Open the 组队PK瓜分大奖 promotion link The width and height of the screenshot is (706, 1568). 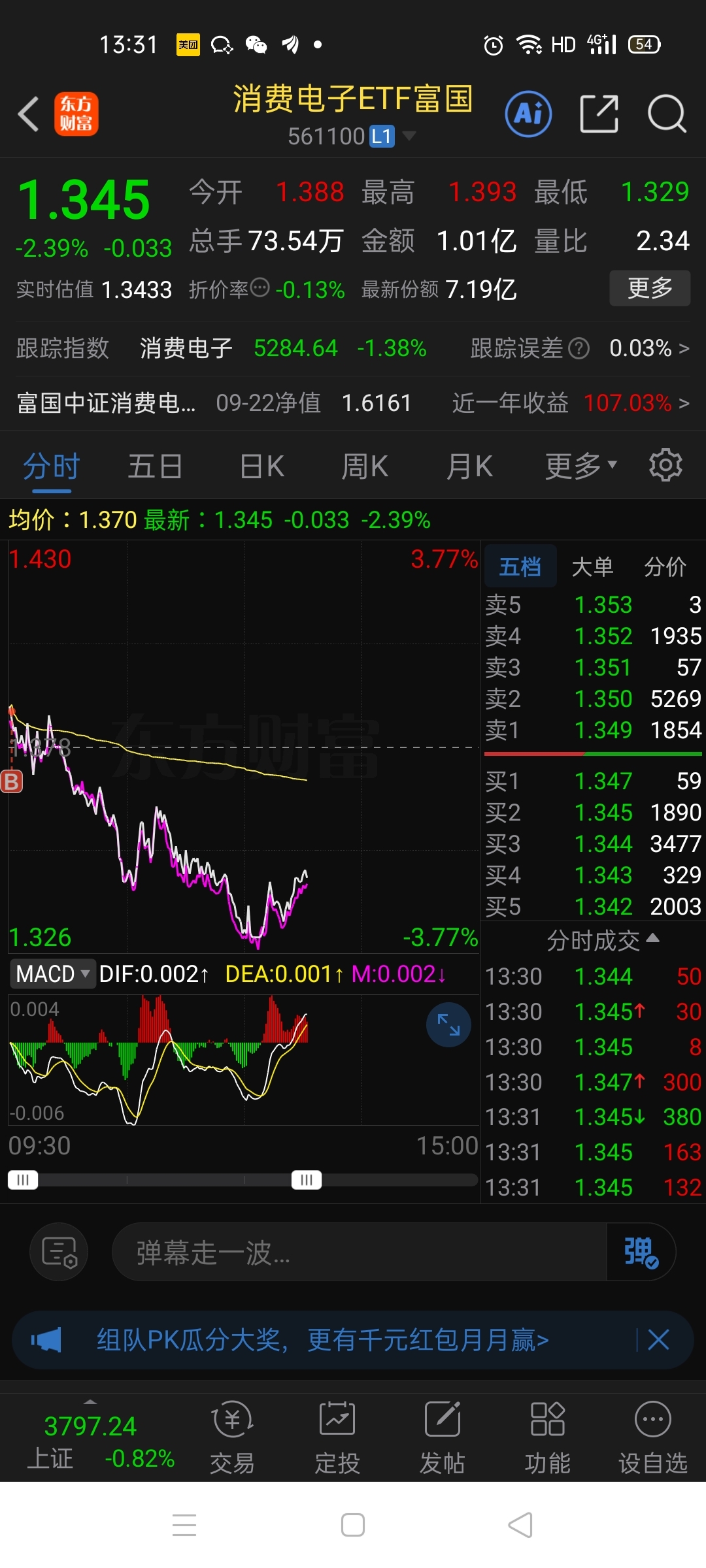tap(323, 1340)
